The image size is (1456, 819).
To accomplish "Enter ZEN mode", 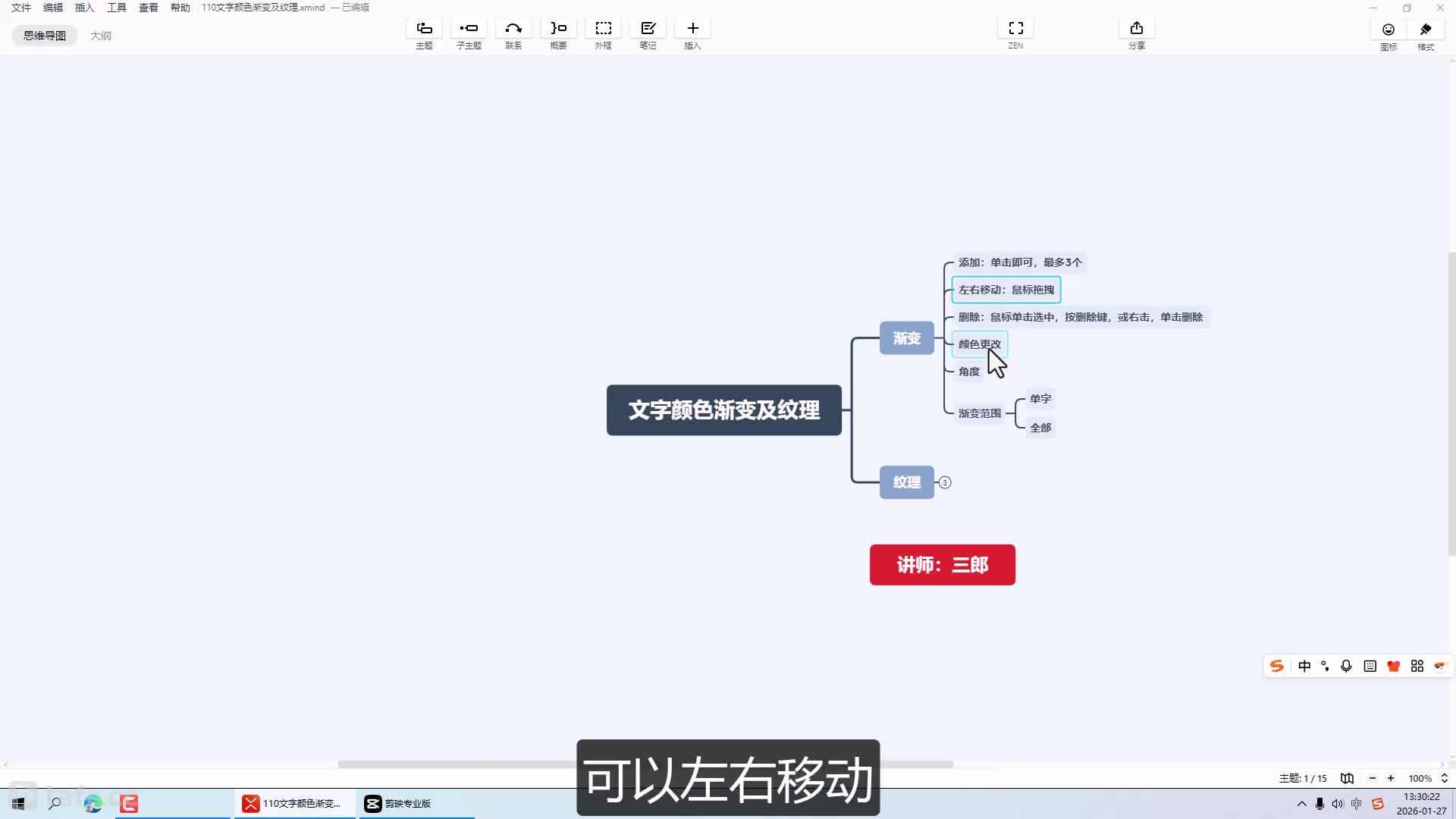I will 1015,29.
